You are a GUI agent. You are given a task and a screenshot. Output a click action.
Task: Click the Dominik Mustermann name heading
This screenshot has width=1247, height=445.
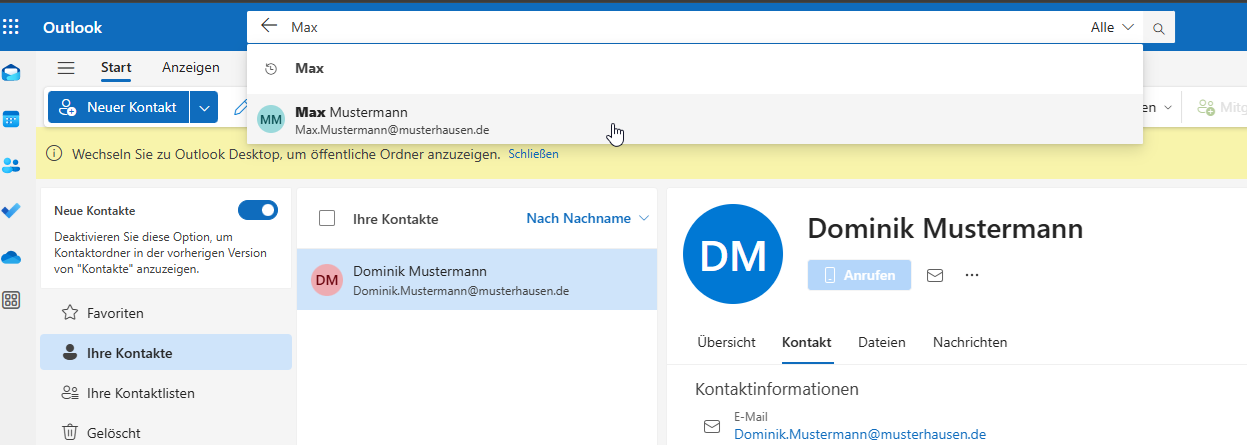[x=945, y=228]
